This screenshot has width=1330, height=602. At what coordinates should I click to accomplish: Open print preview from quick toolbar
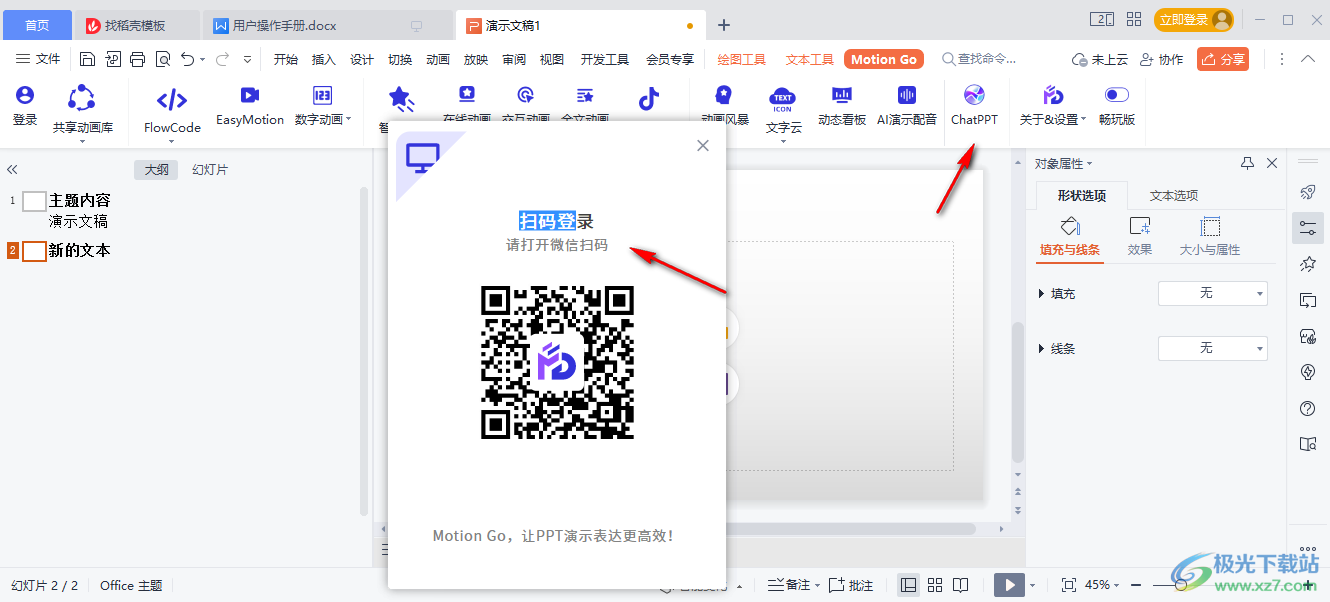[162, 59]
